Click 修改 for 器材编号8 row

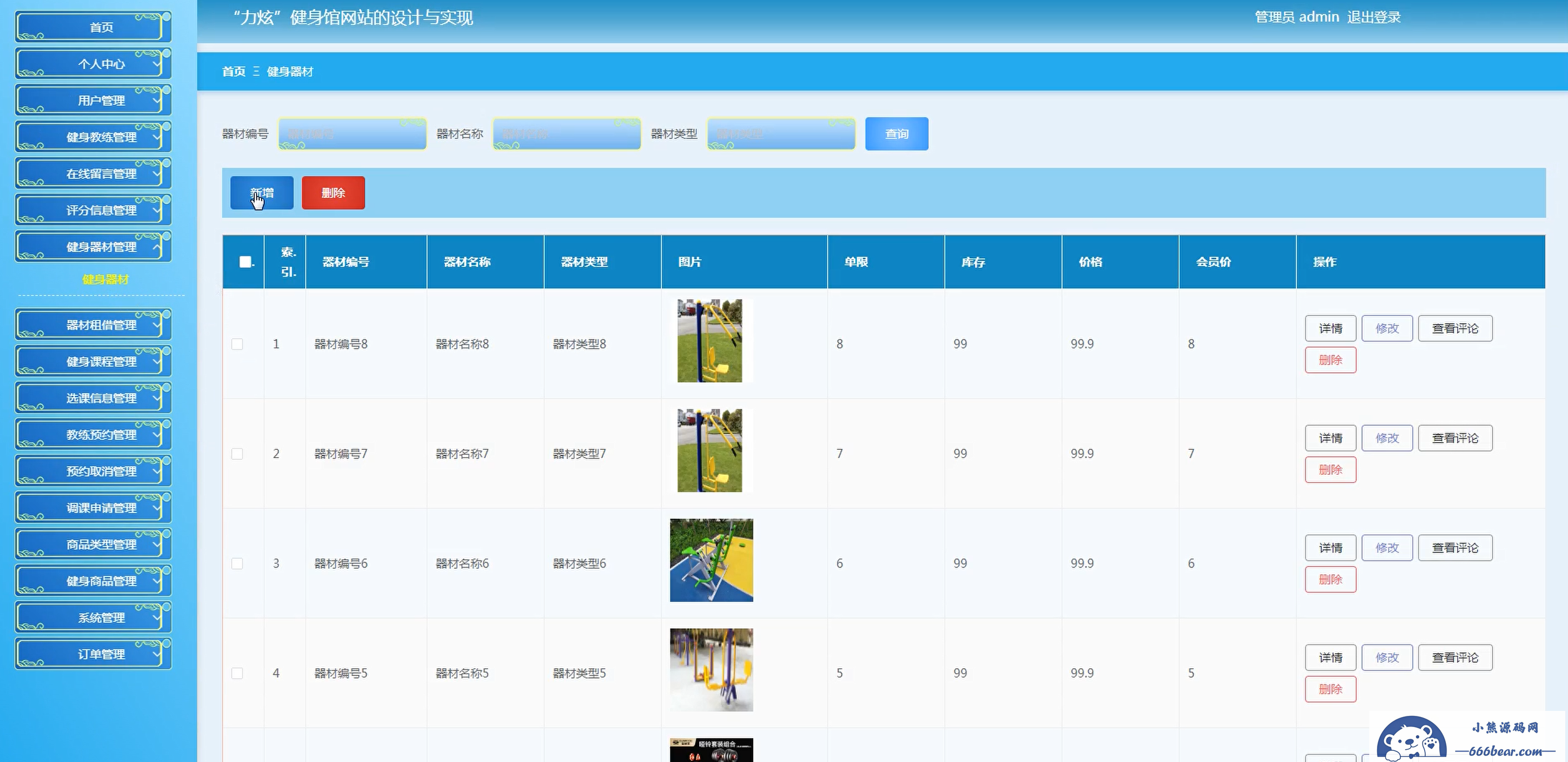[1387, 328]
